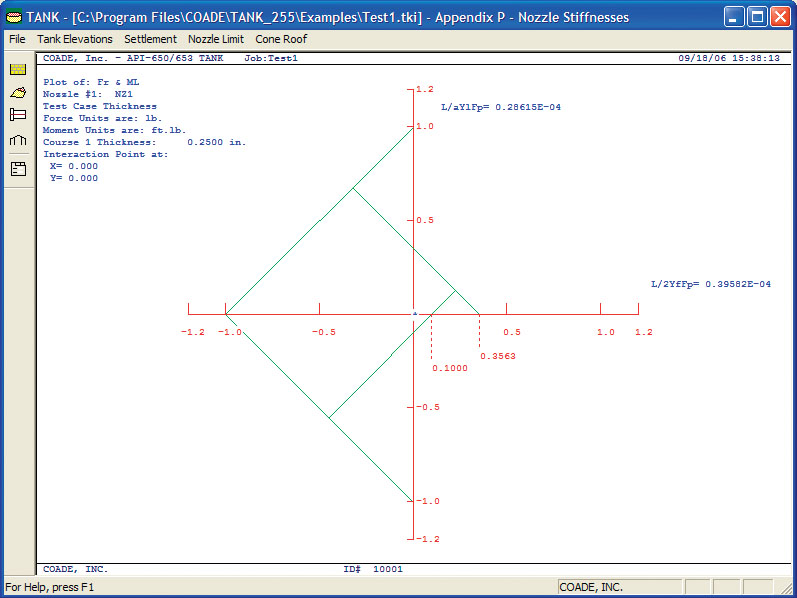Viewport: 797px width, 598px height.
Task: Click the cone roof supports icon
Action: 17,141
